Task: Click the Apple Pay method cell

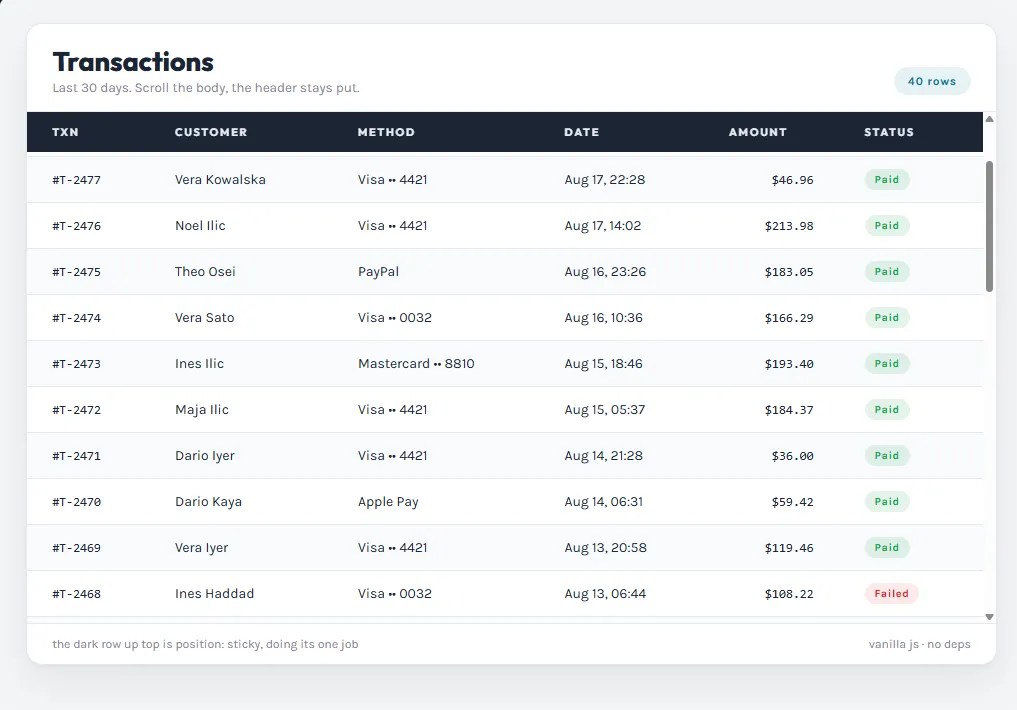Action: 389,502
